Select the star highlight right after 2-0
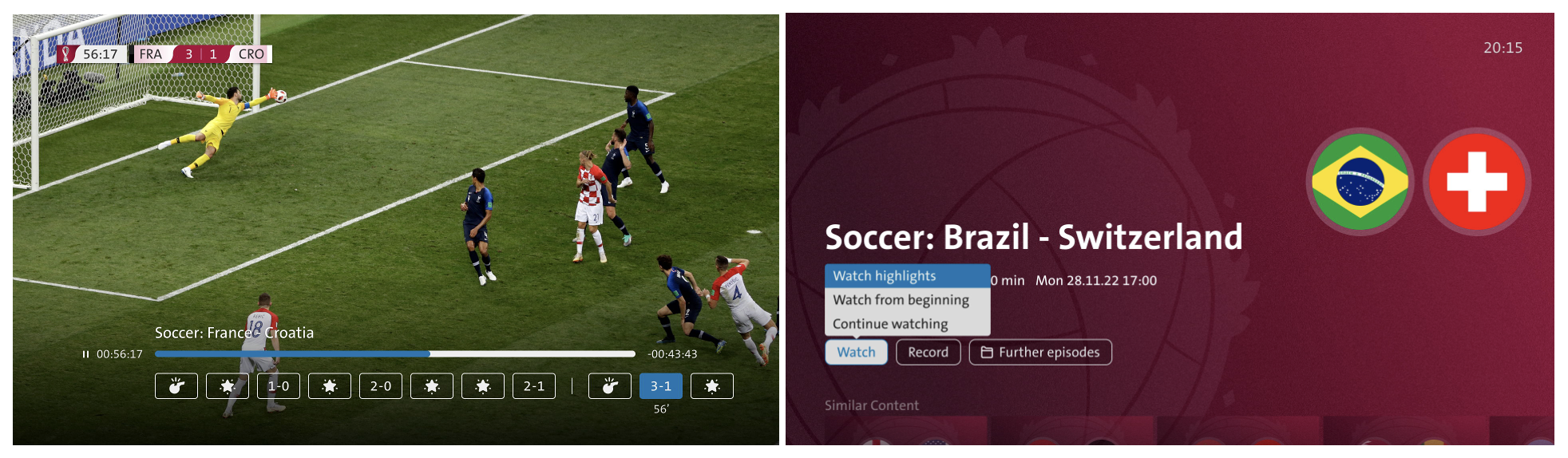Screen dimensions: 1568x458 point(432,386)
